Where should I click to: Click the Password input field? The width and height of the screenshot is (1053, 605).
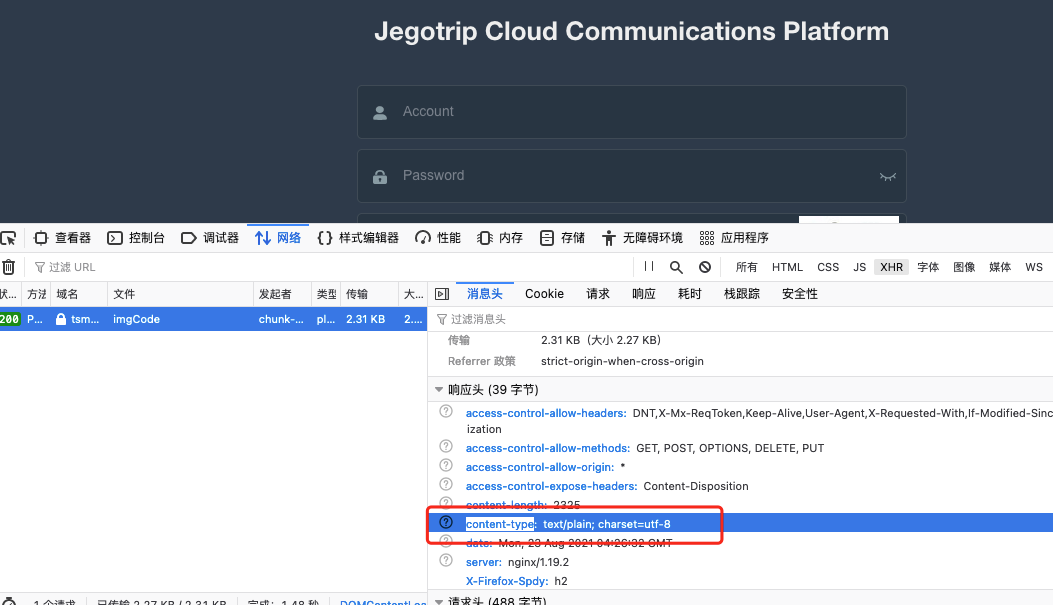(x=632, y=176)
